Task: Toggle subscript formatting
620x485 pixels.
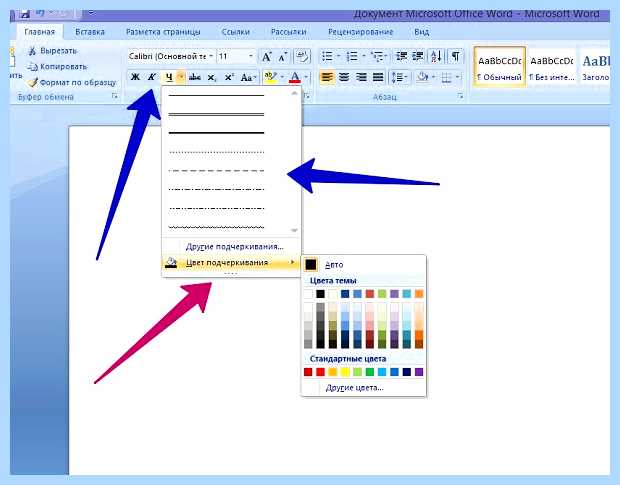Action: click(x=212, y=77)
